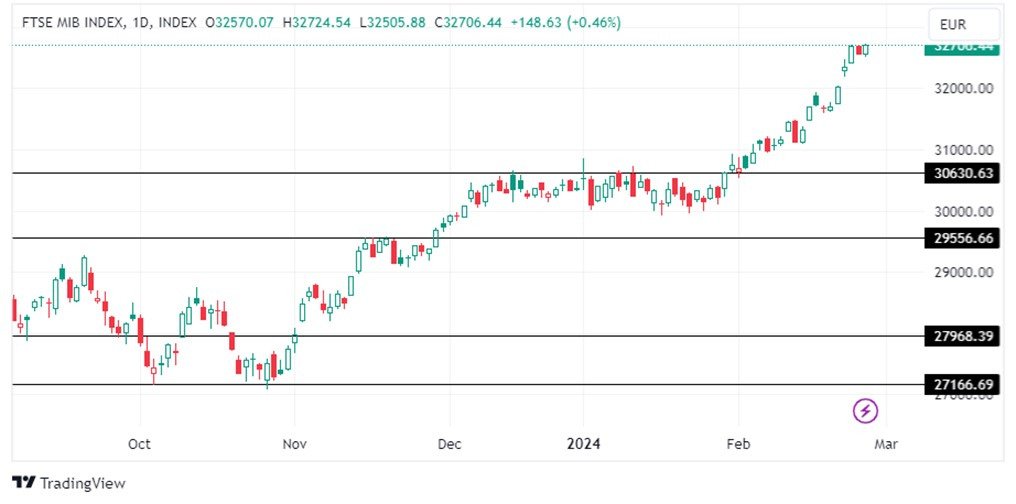
Task: Click the purple lightning bolt icon
Action: point(865,409)
